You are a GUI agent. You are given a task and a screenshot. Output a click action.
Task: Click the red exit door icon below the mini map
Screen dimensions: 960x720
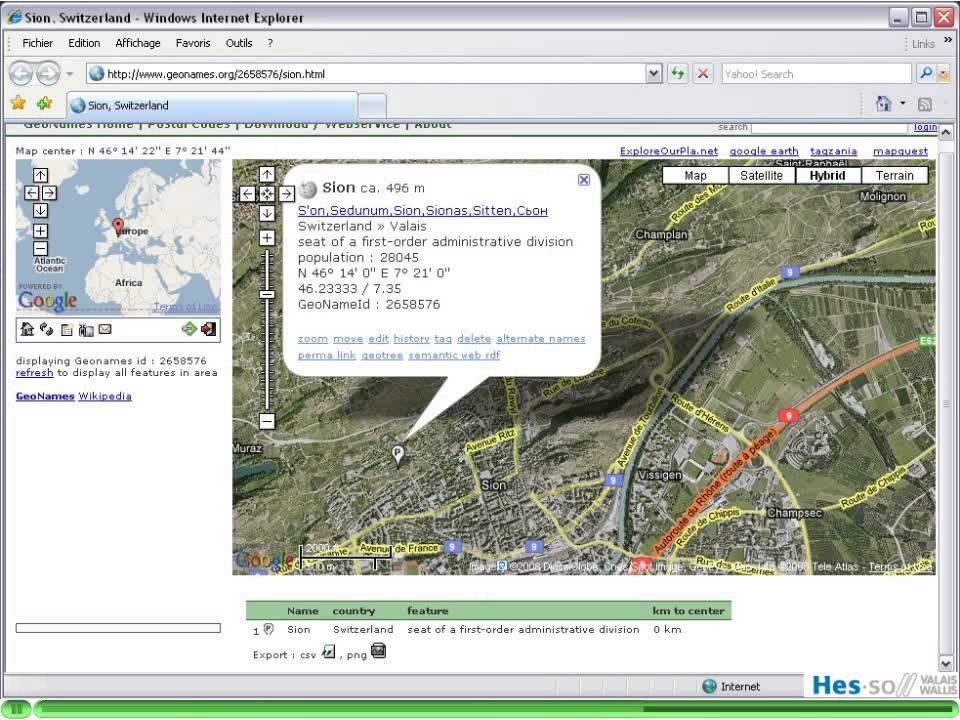208,329
